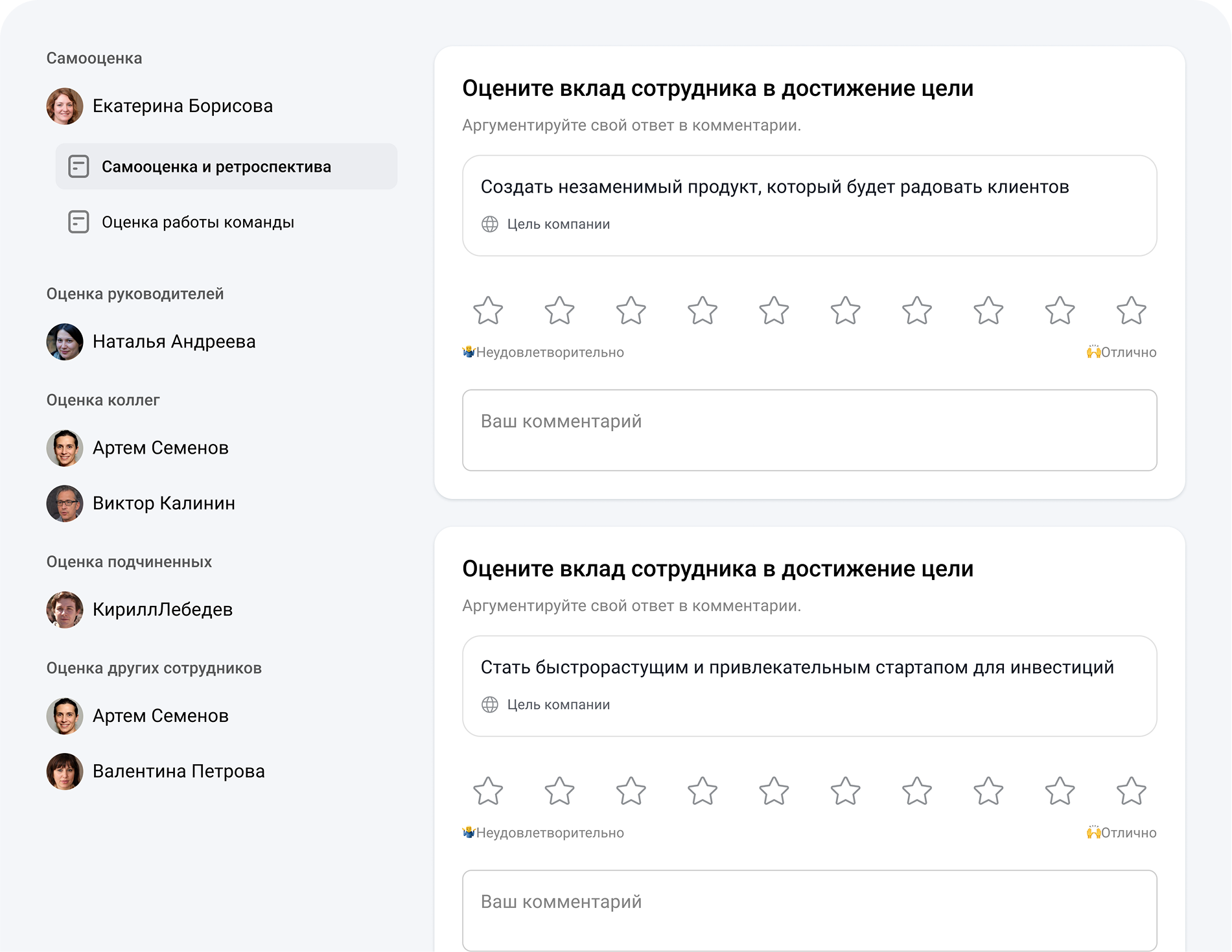
Task: Click the Неудовлетворительно emoji on the second rating
Action: coord(469,833)
